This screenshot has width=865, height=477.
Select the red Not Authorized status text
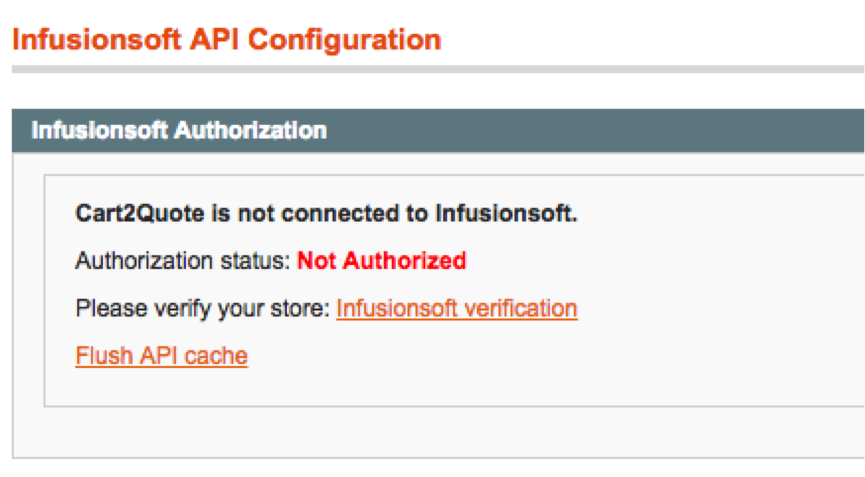click(x=382, y=261)
